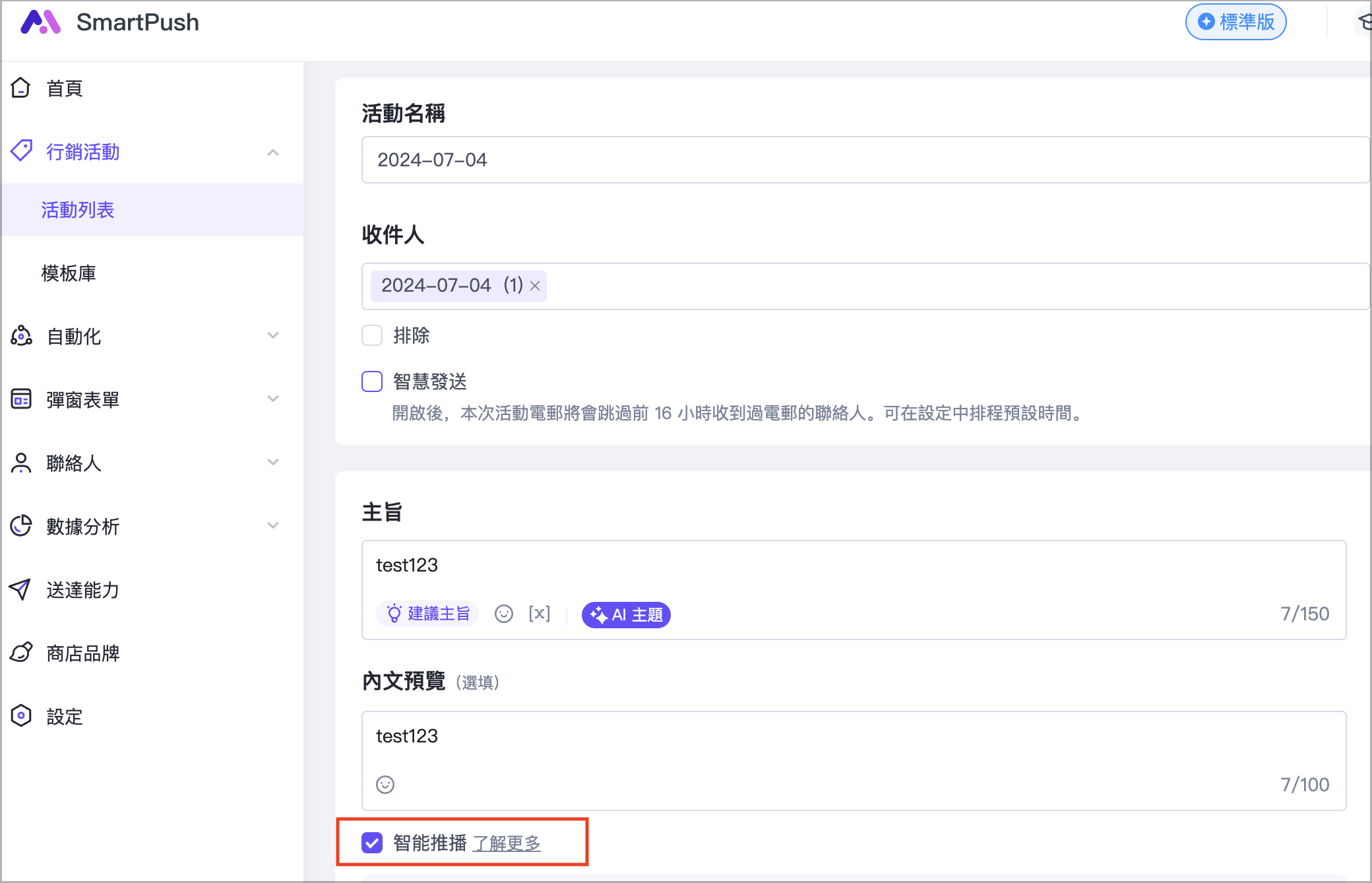The image size is (1372, 883).
Task: Expand the 自動化 sidebar menu
Action: click(x=273, y=336)
